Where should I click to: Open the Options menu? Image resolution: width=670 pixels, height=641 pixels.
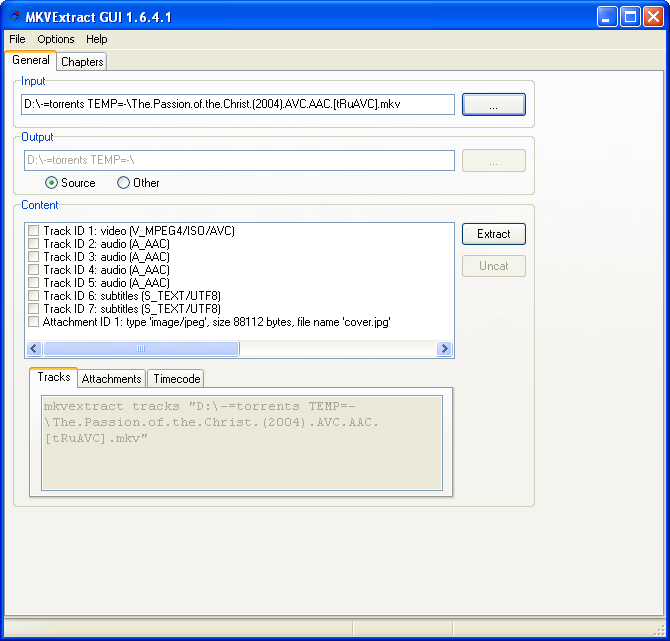56,39
